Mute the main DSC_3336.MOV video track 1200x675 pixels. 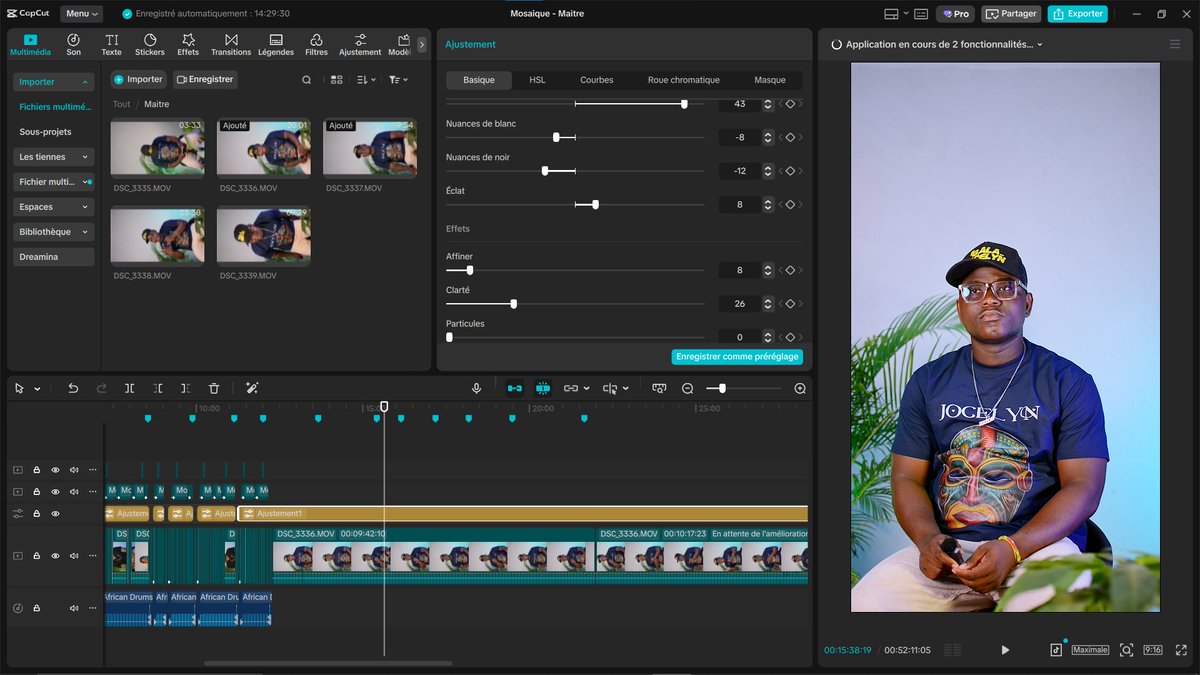point(74,555)
